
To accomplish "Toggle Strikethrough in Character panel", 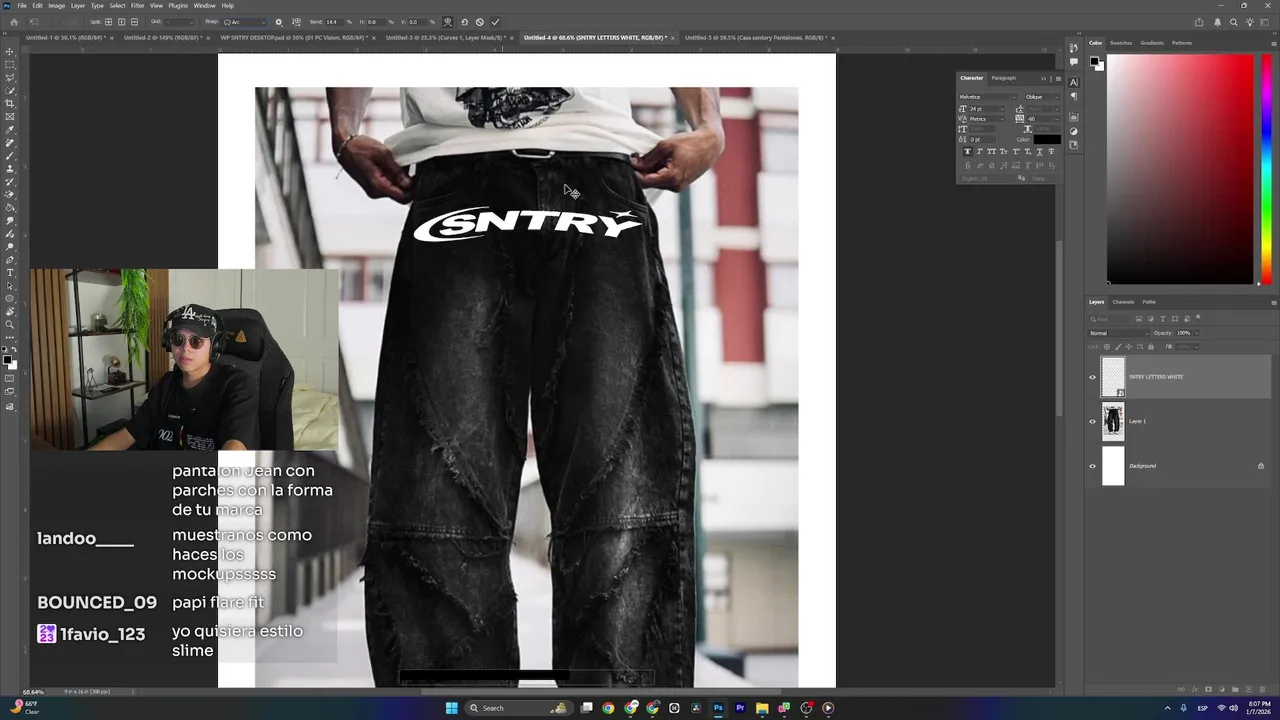I will [1051, 151].
